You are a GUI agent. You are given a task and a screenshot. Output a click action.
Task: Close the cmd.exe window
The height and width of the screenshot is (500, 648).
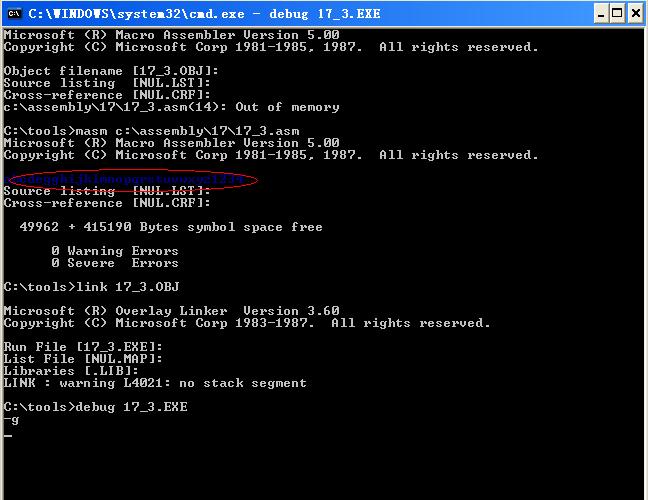click(636, 14)
